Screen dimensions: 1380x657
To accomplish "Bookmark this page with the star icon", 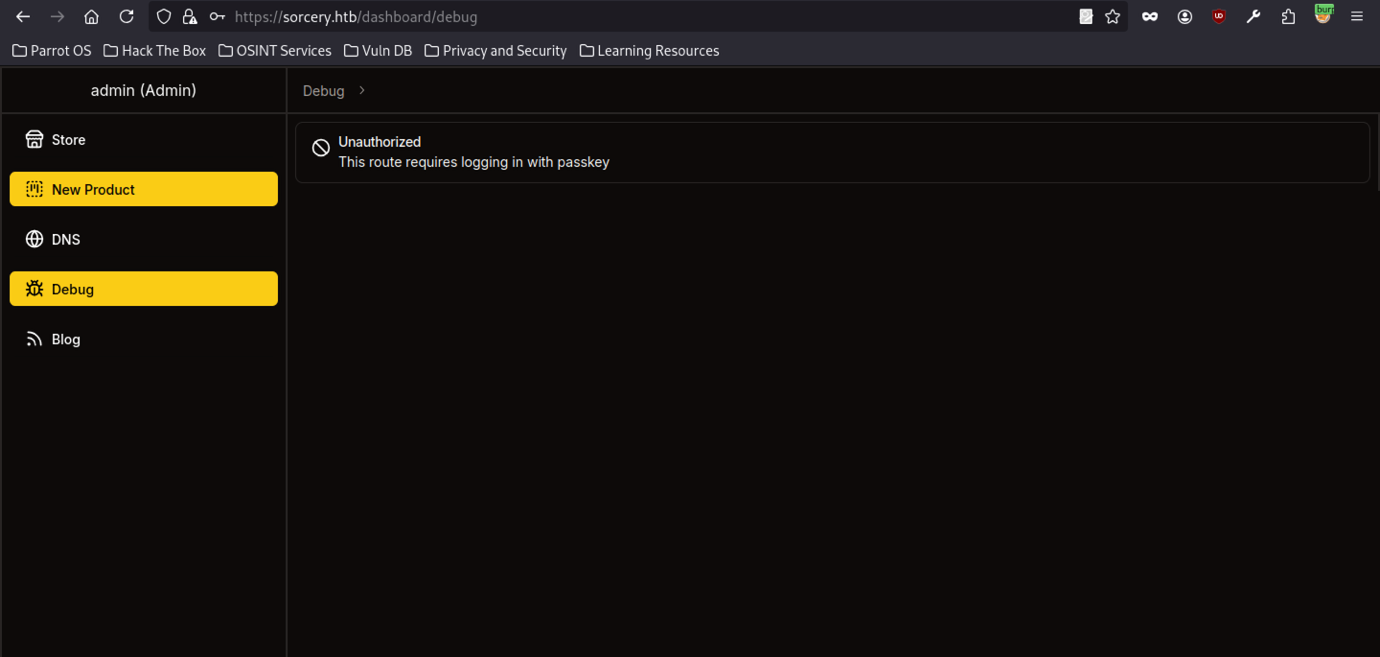I will point(1112,17).
